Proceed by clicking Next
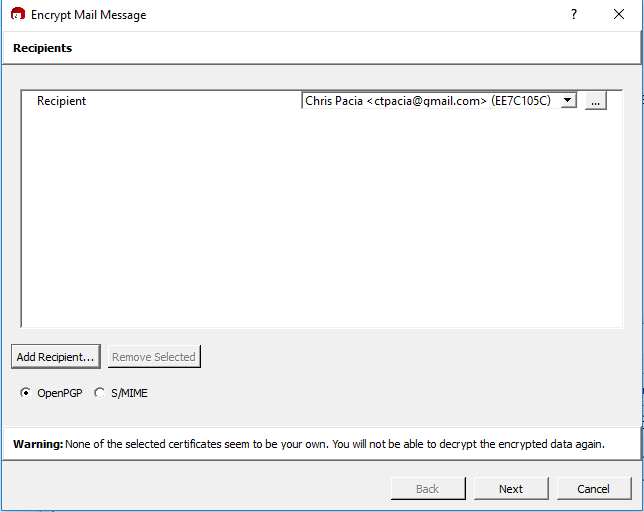 [511, 489]
